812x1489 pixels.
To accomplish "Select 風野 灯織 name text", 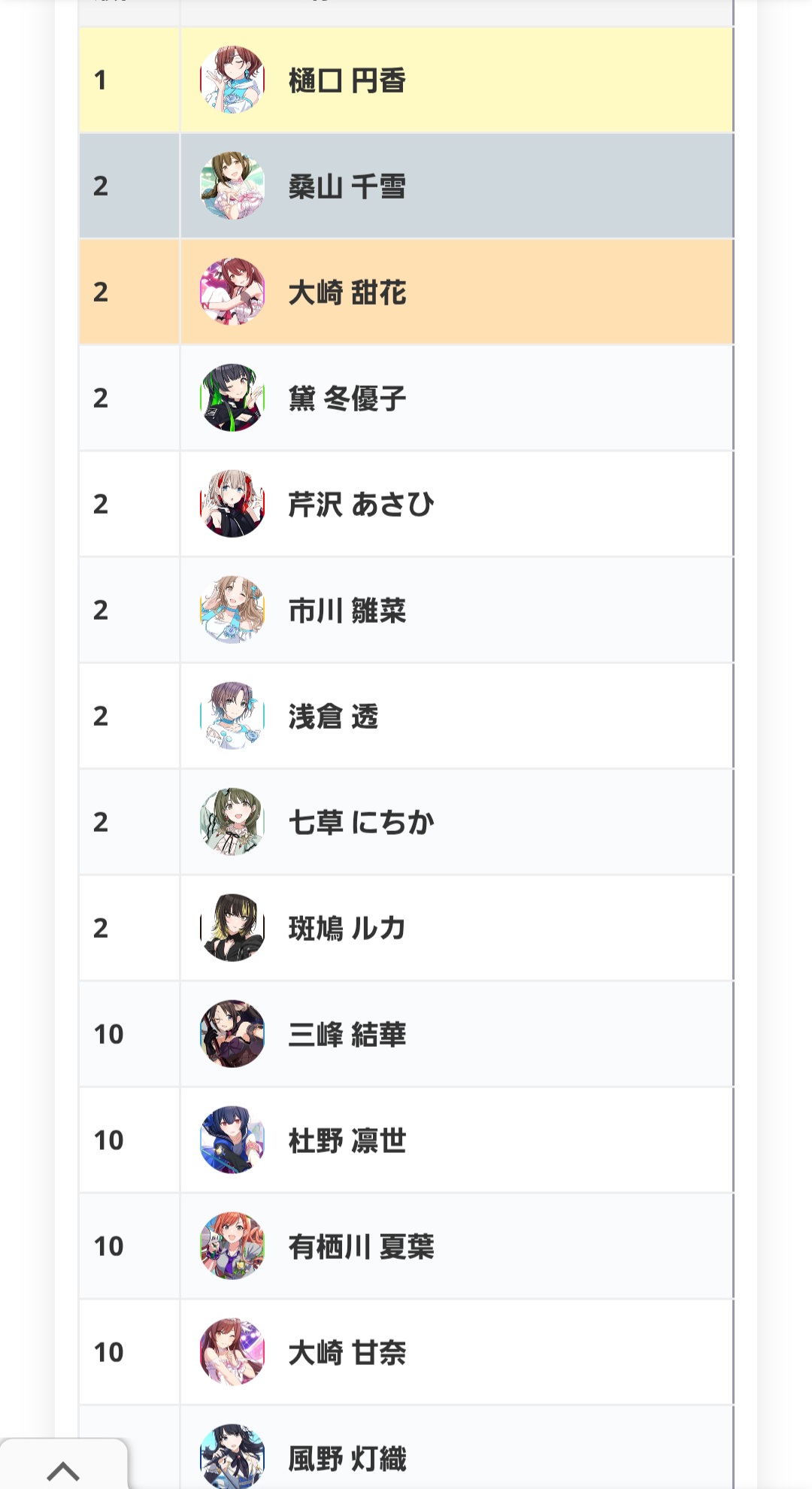I will 347,1459.
